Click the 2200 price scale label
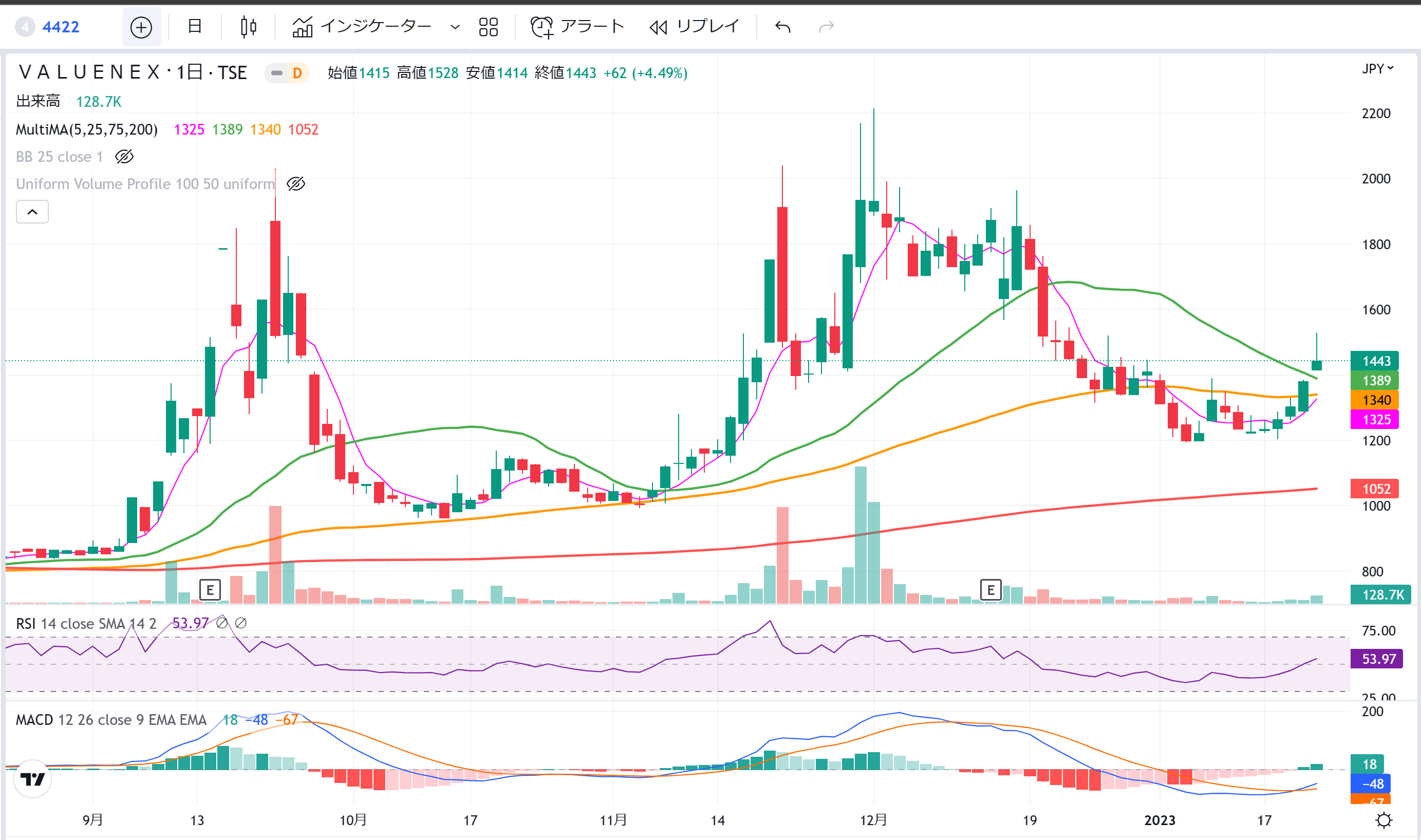This screenshot has width=1421, height=840. (x=1376, y=113)
